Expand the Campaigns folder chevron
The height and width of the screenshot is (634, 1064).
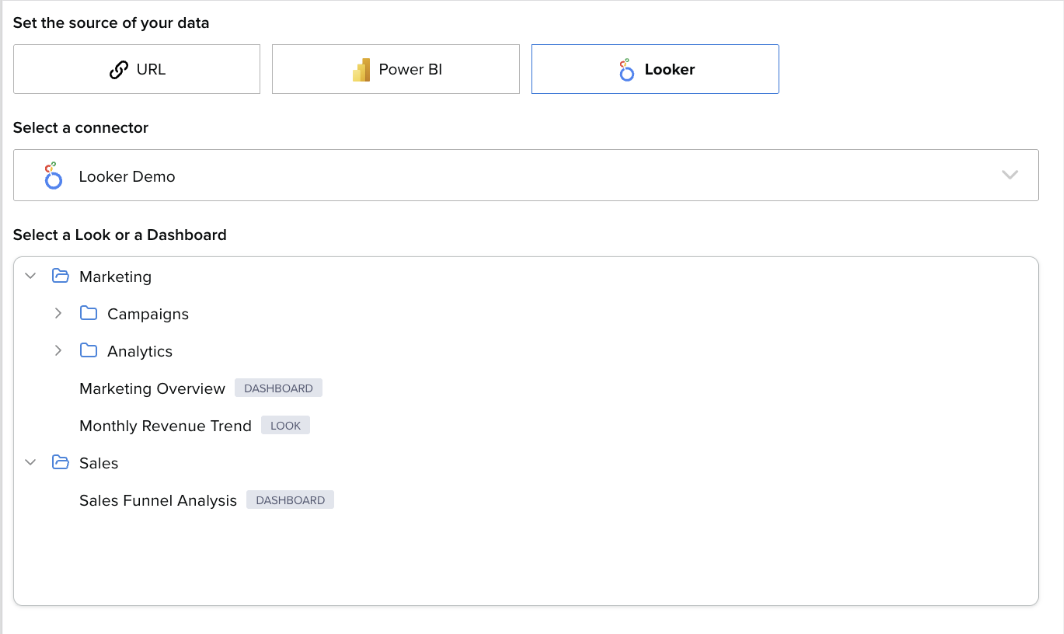[58, 314]
